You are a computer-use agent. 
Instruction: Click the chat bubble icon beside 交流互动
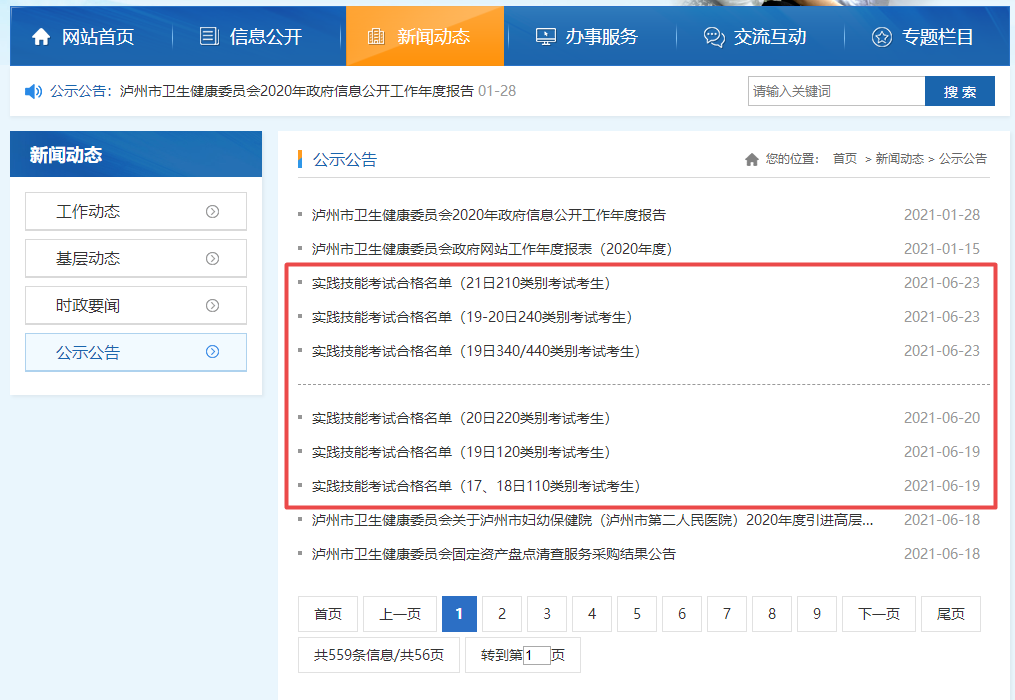[714, 37]
